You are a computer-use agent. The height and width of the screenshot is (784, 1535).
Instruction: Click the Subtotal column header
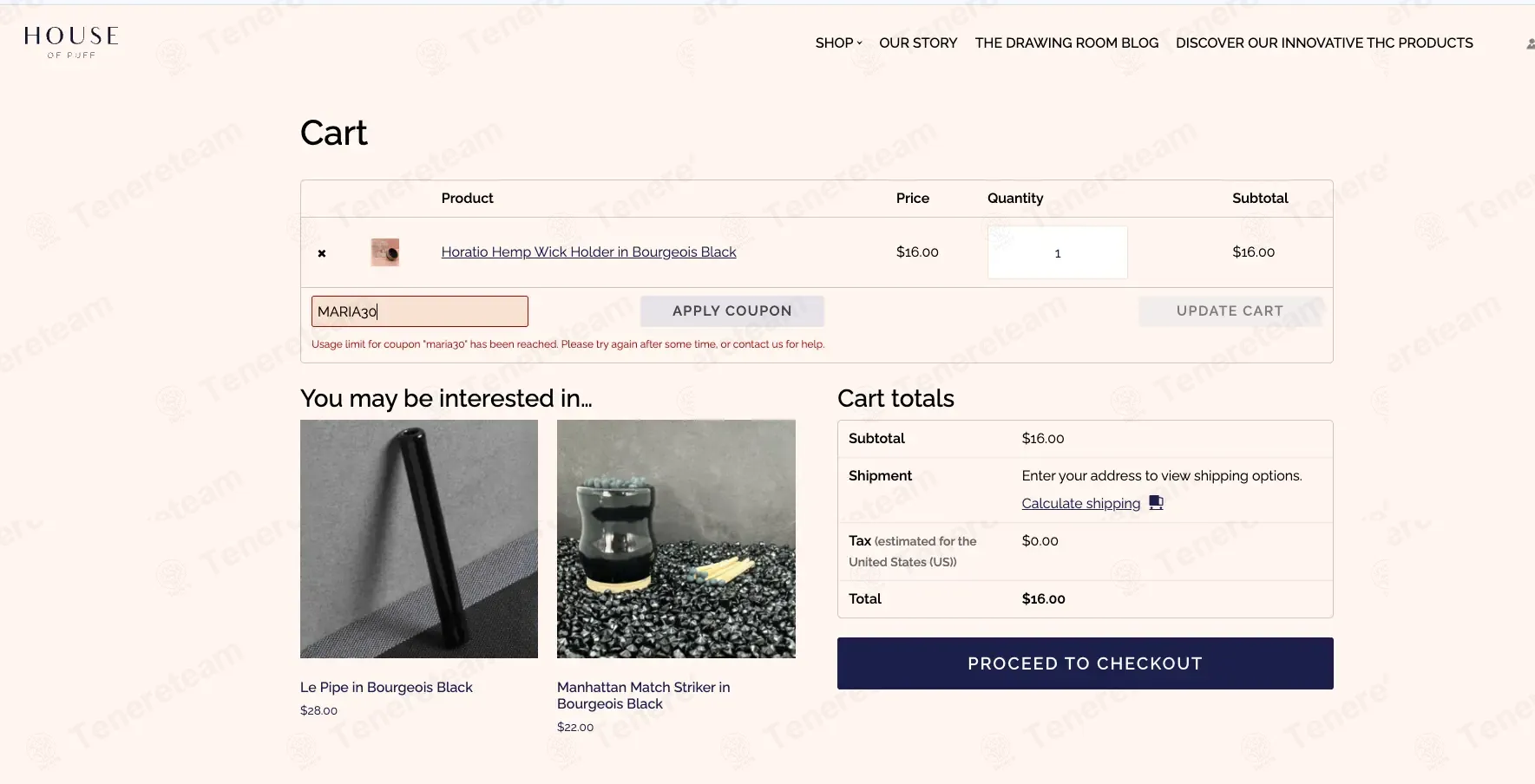1260,198
